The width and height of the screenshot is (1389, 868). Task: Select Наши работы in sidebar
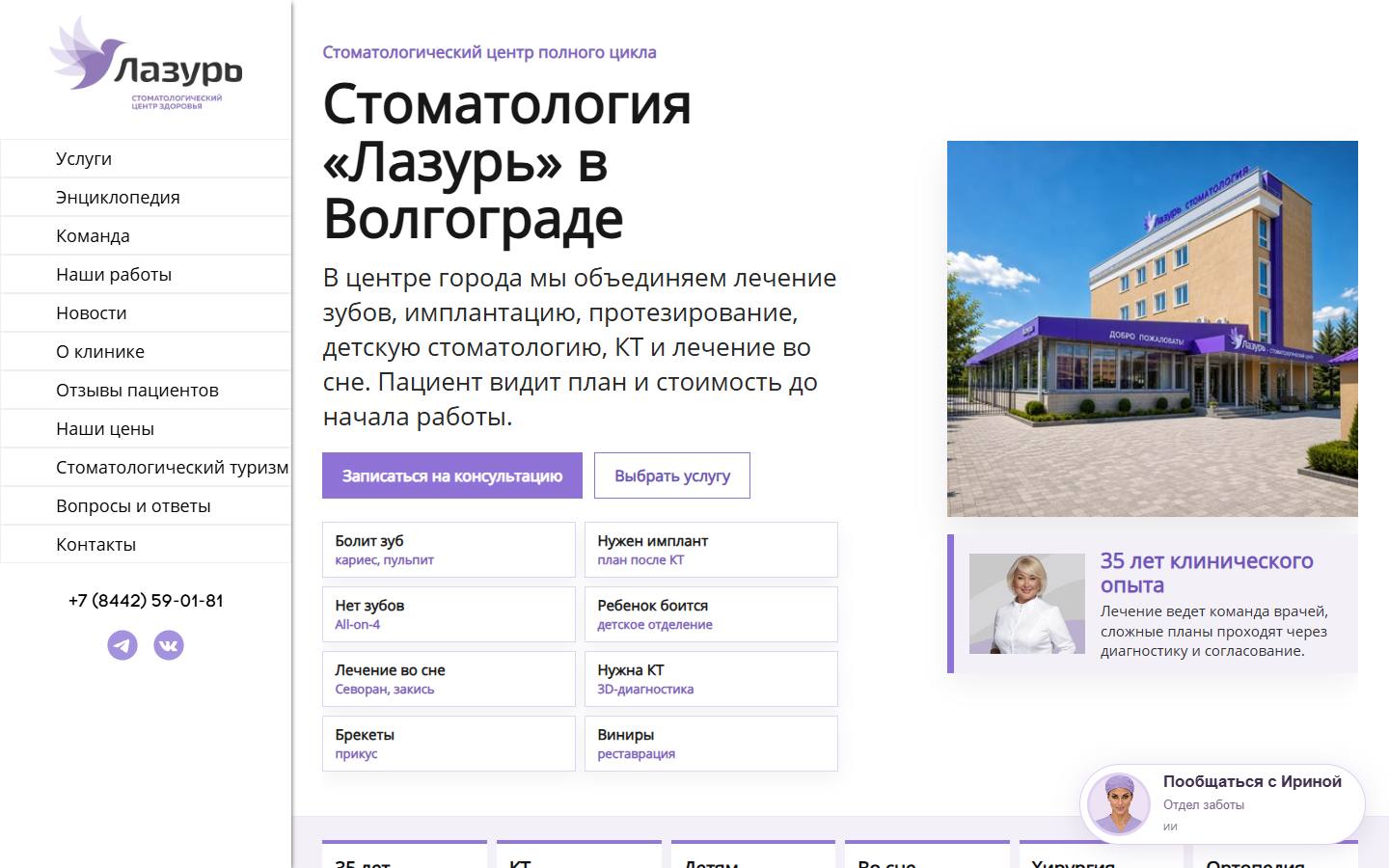[x=146, y=275]
